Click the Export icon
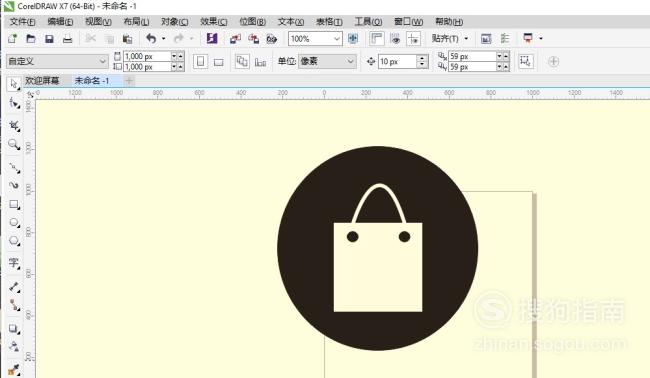650x378 pixels. (253, 39)
